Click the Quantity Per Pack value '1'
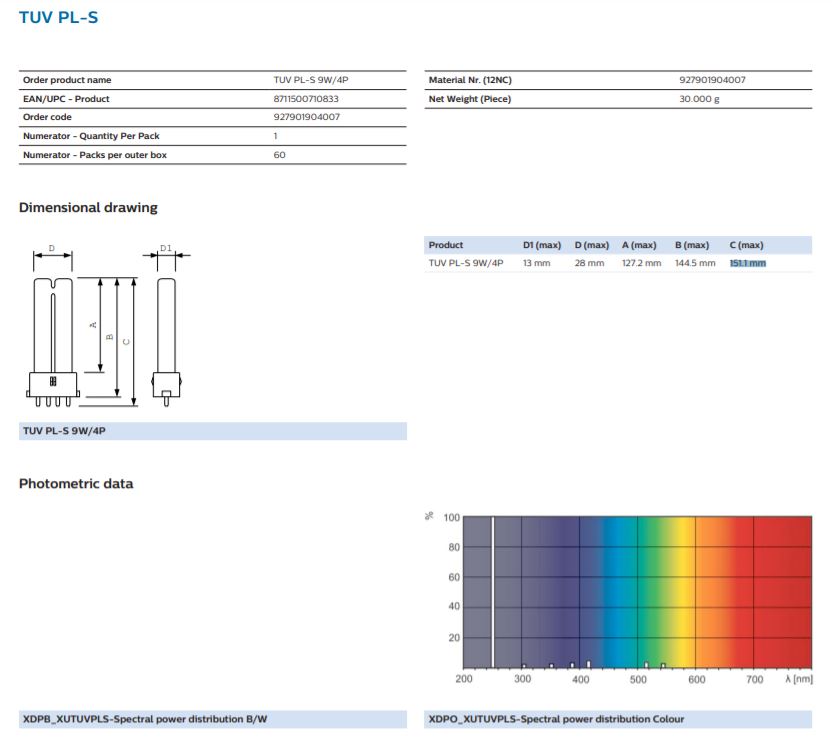The image size is (832, 742). (275, 136)
